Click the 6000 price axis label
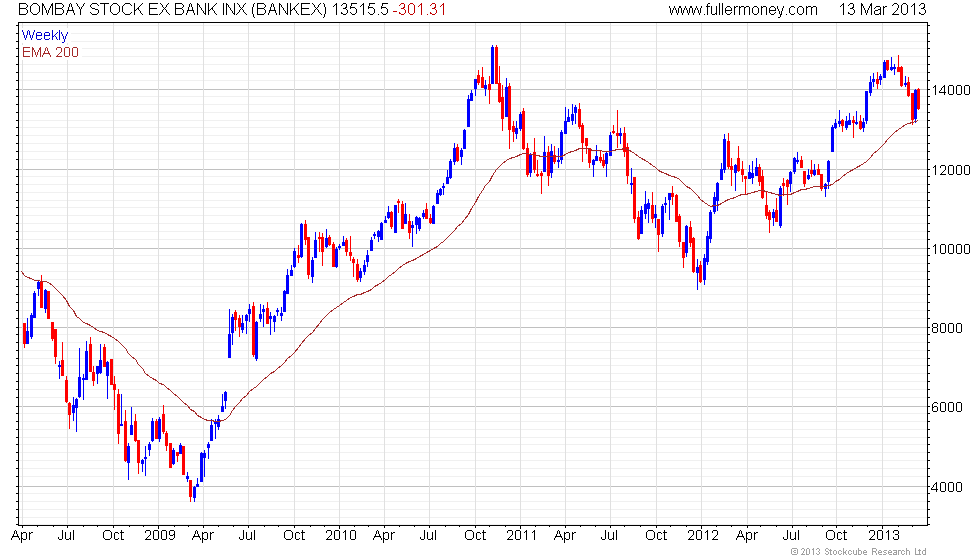This screenshot has width=980, height=560. 946,408
